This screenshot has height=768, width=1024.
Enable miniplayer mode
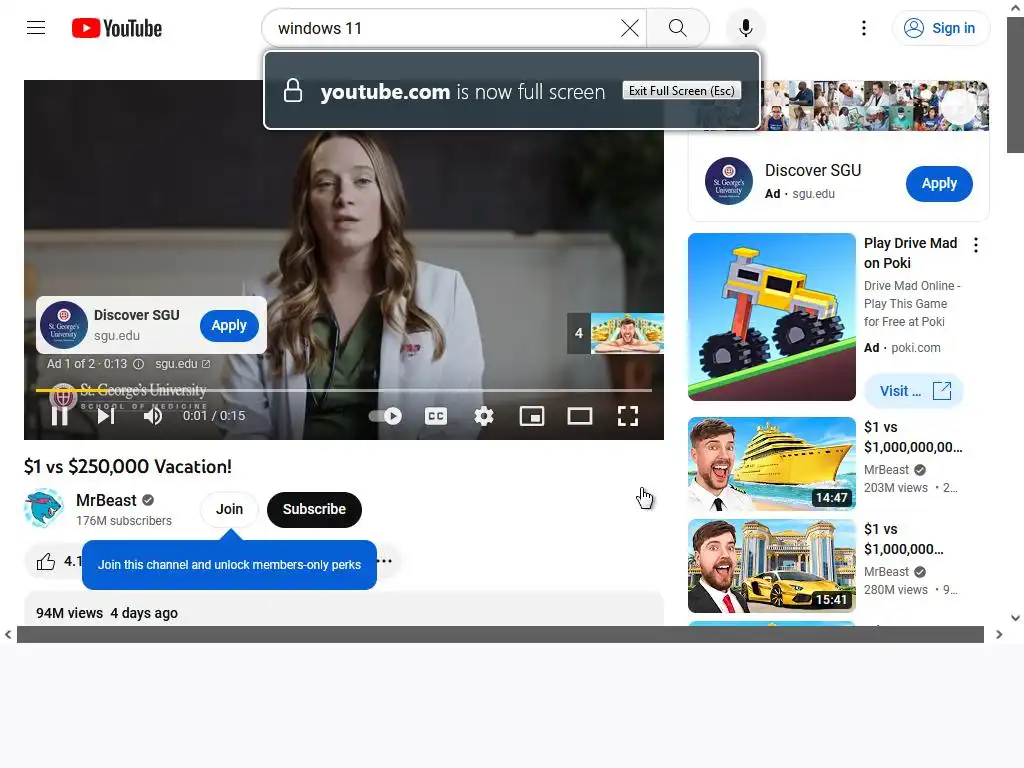532,416
